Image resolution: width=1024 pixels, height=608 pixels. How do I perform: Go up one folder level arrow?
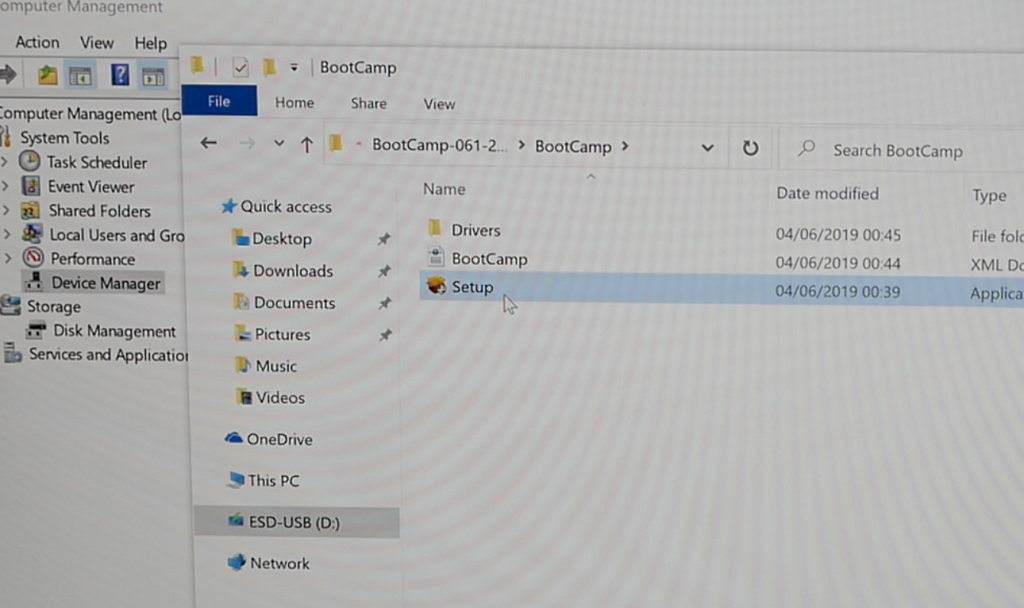307,144
